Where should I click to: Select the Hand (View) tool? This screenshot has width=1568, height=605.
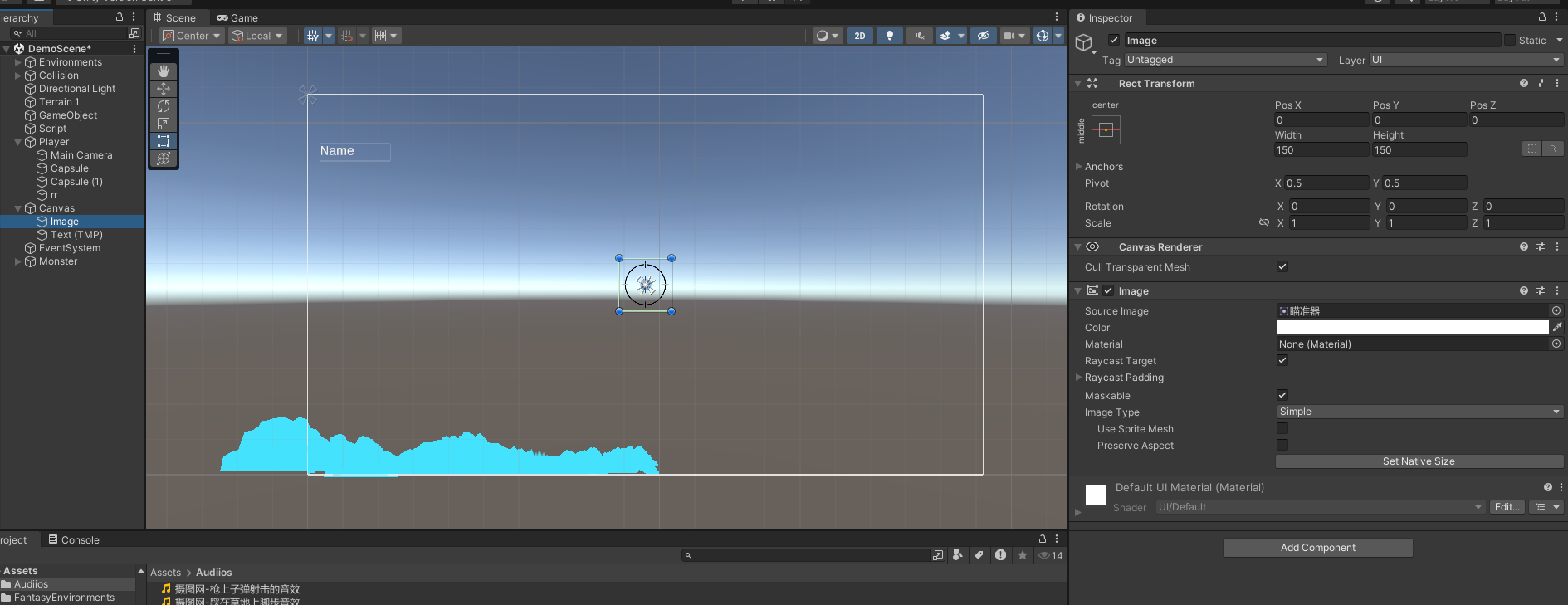point(164,71)
